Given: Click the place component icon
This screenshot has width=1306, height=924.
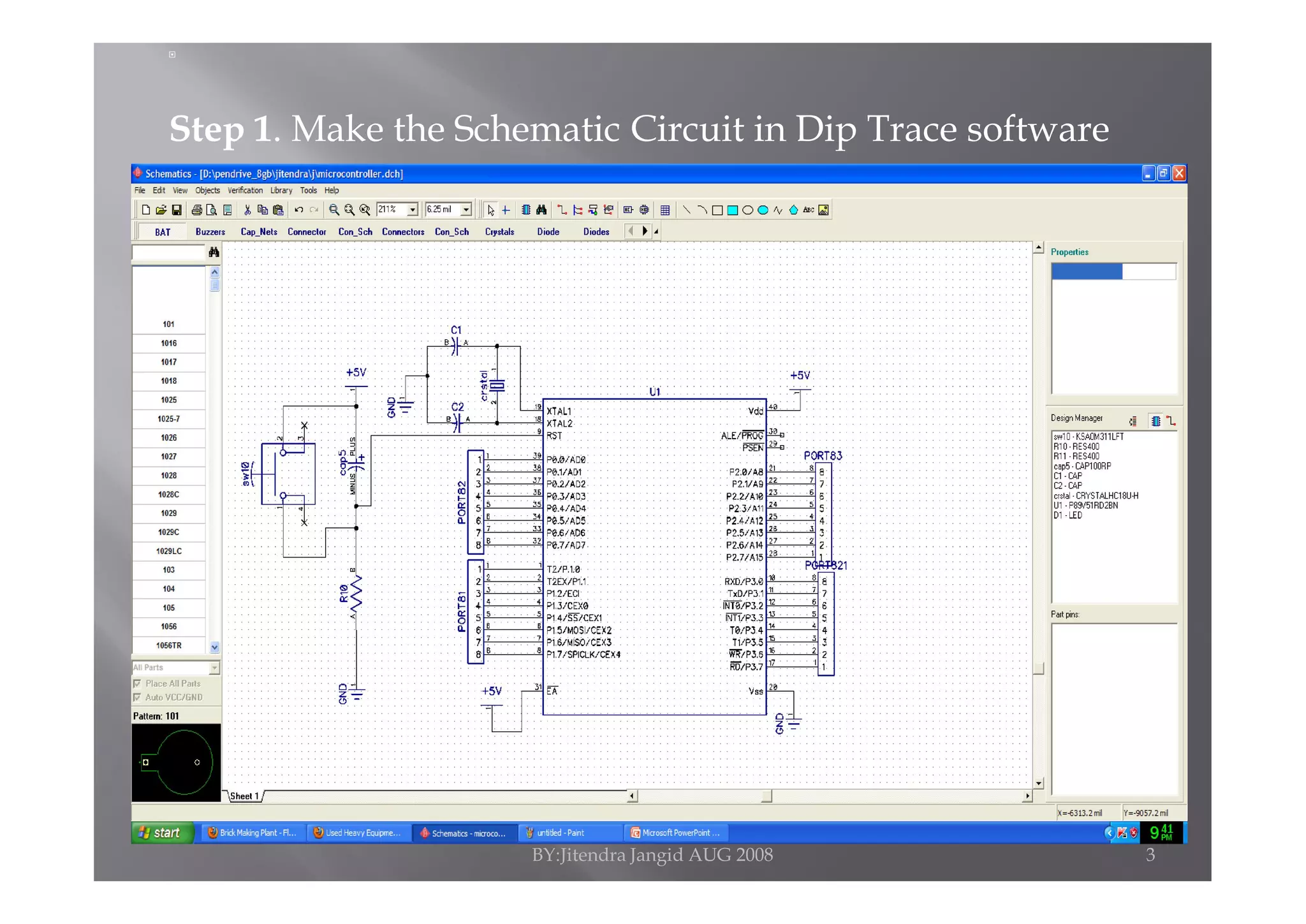Looking at the screenshot, I should (526, 210).
